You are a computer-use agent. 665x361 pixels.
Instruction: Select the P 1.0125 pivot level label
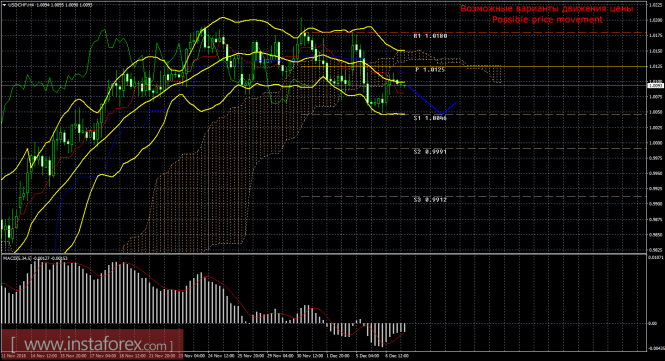click(430, 70)
